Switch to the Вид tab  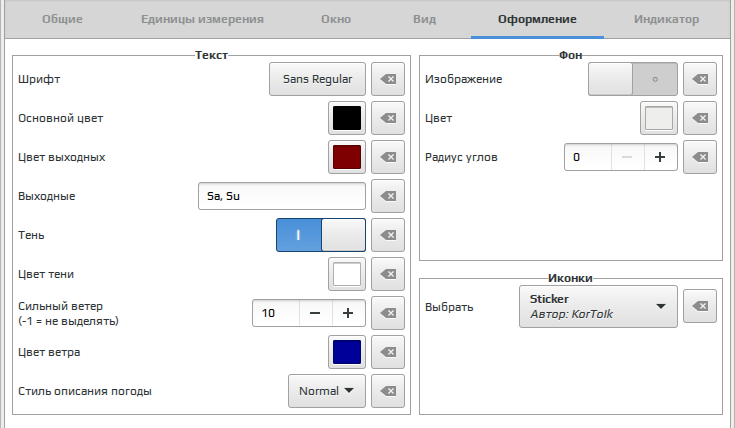point(424,19)
